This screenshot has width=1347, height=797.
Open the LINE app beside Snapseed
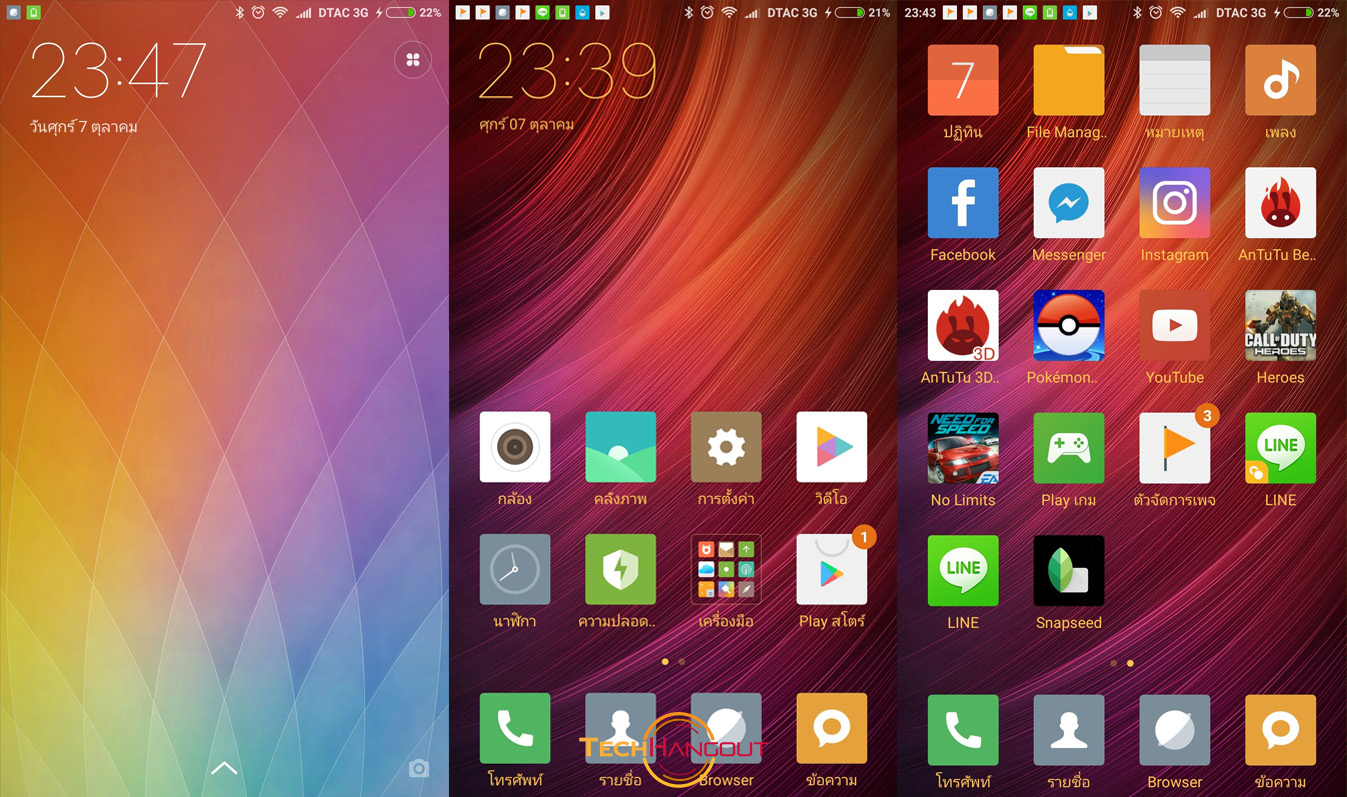pos(963,571)
